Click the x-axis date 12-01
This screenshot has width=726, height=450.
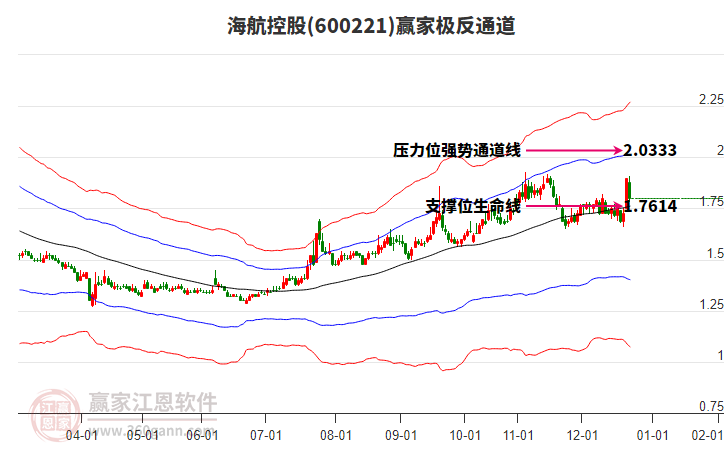(x=582, y=435)
